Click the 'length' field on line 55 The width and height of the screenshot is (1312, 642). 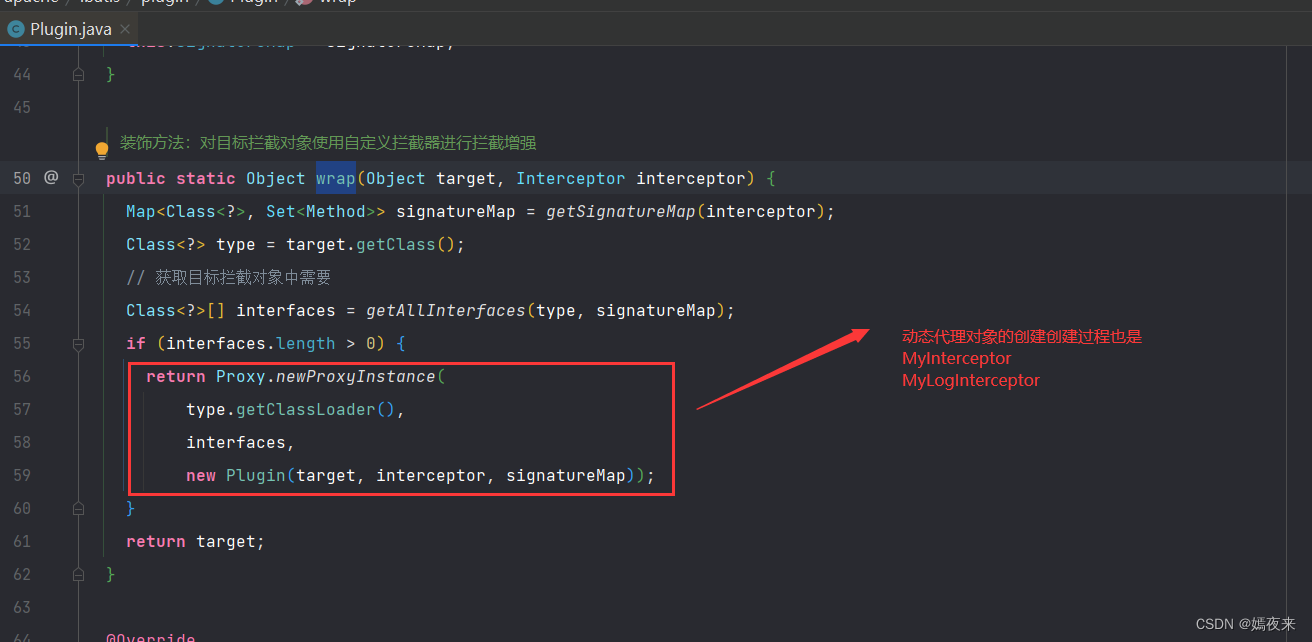pos(305,343)
